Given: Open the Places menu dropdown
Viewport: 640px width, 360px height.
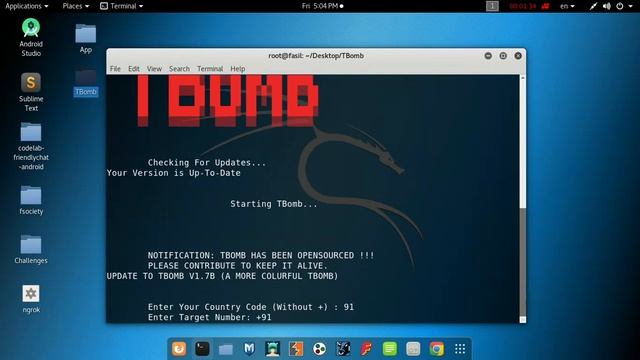Looking at the screenshot, I should 76,6.
